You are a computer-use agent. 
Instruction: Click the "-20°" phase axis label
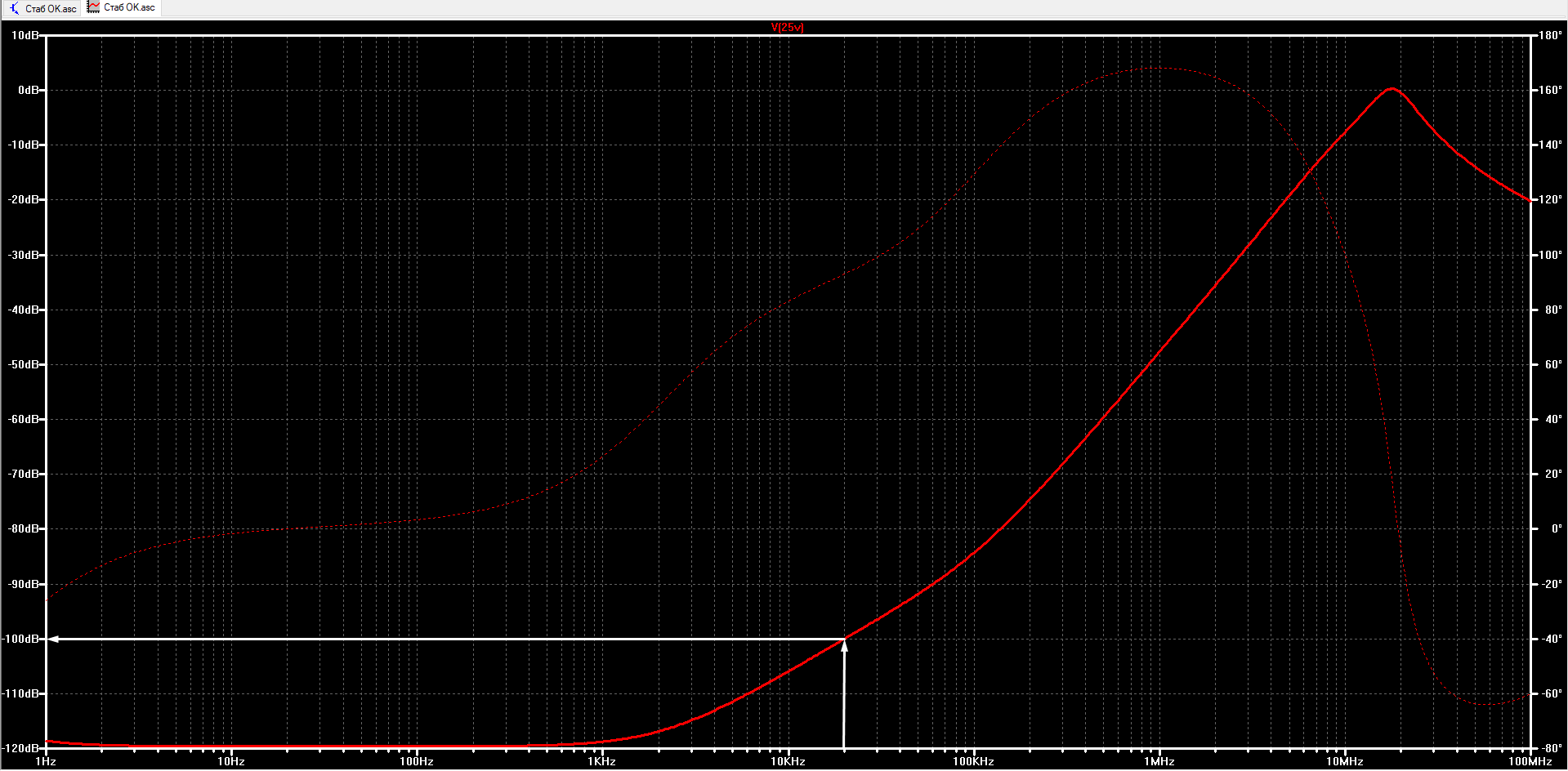coord(1551,584)
